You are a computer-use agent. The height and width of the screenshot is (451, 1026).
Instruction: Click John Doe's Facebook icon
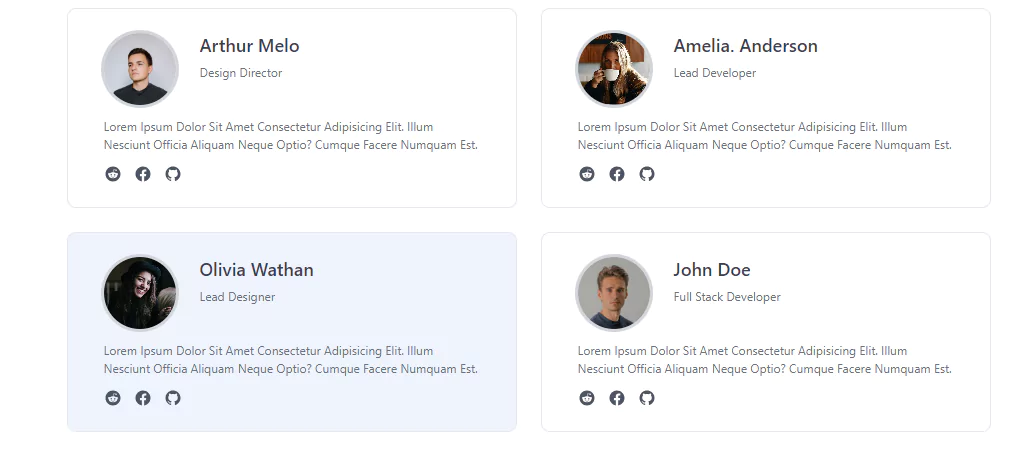click(x=616, y=398)
